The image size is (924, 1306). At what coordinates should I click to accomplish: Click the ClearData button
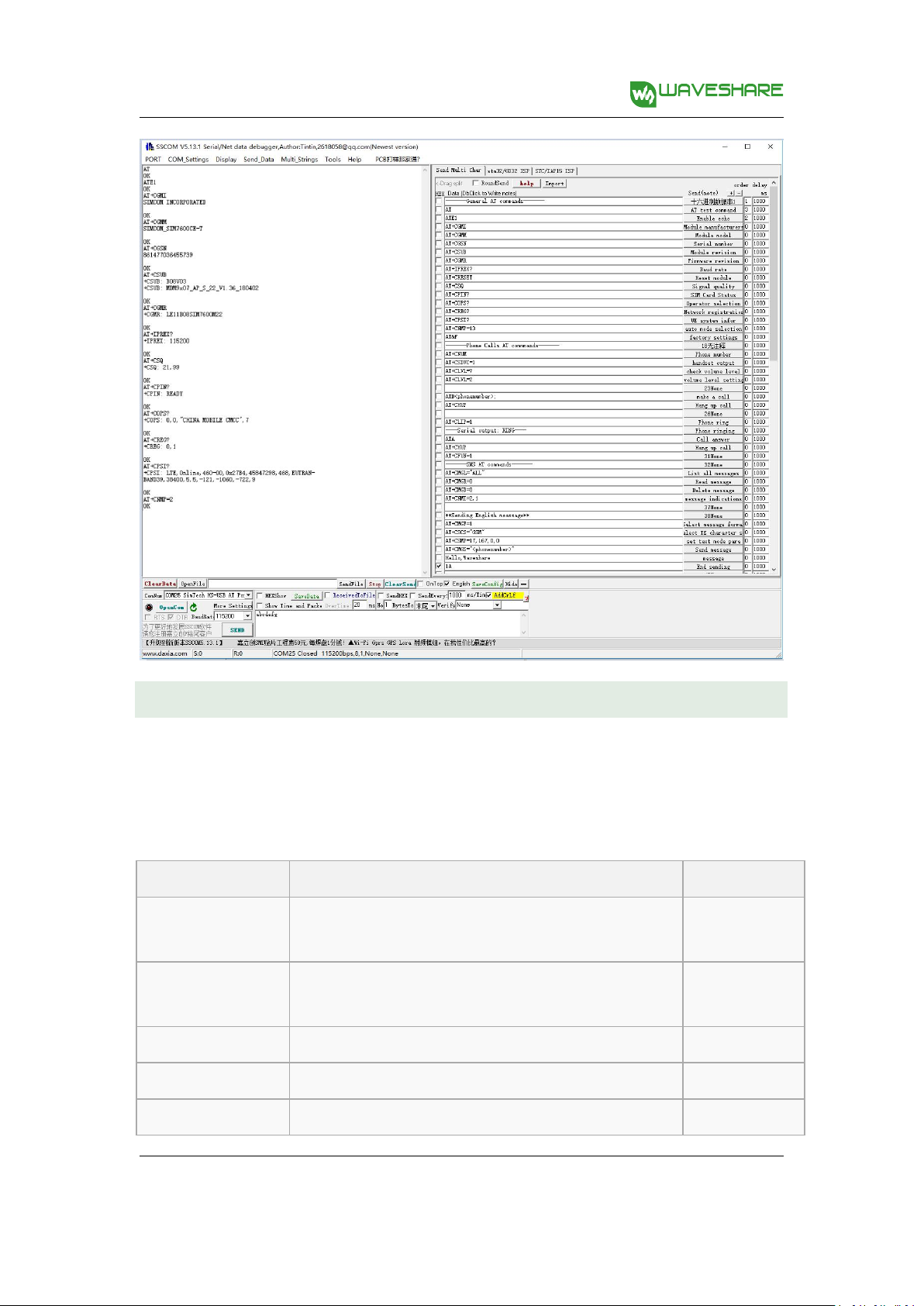click(x=160, y=584)
